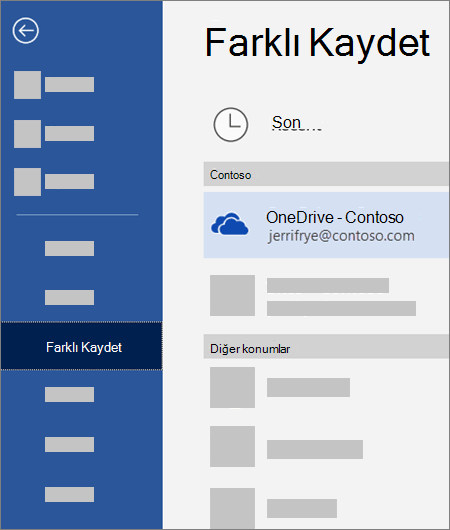Screen dimensions: 450x530
Task: Click the jerrifrye@contoso.com account text
Action: pos(341,236)
